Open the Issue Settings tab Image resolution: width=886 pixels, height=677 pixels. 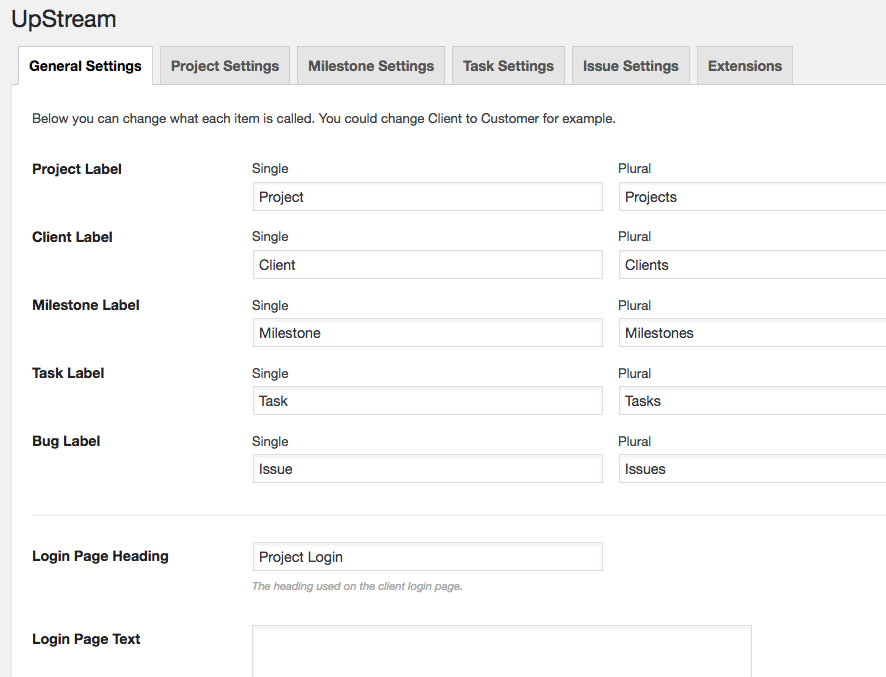pos(630,66)
